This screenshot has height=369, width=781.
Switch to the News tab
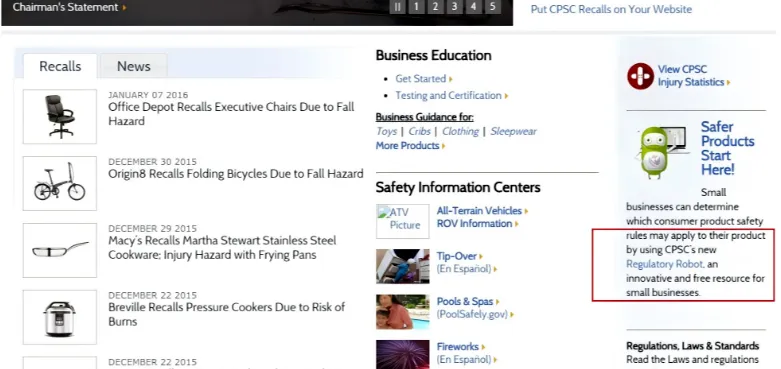click(133, 66)
